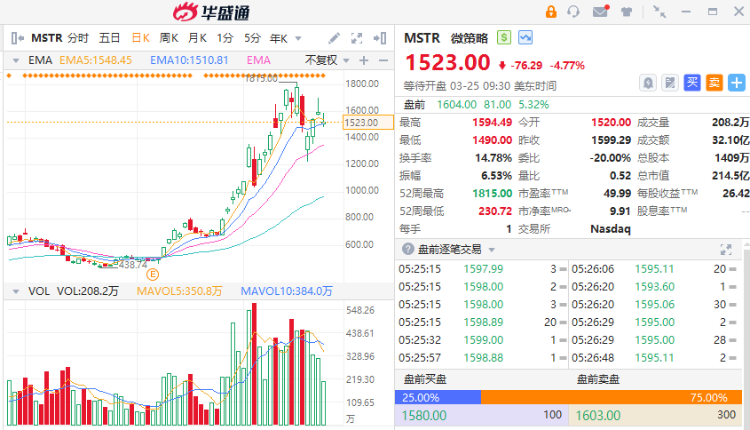Click the 05:25:32 trade row price 1599.00
This screenshot has width=750, height=430.
coord(483,340)
